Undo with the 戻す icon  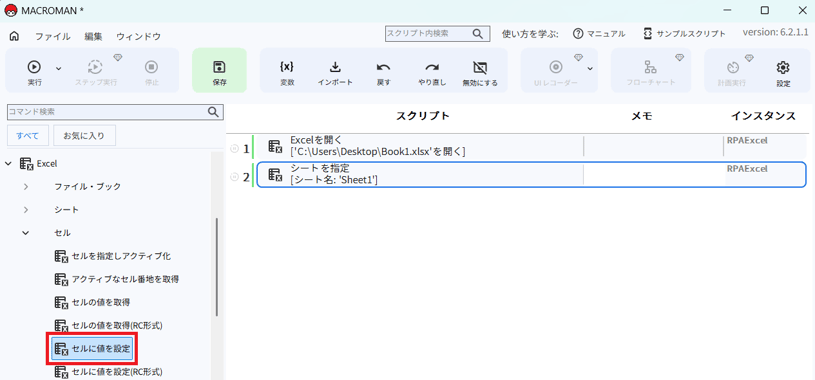point(384,73)
